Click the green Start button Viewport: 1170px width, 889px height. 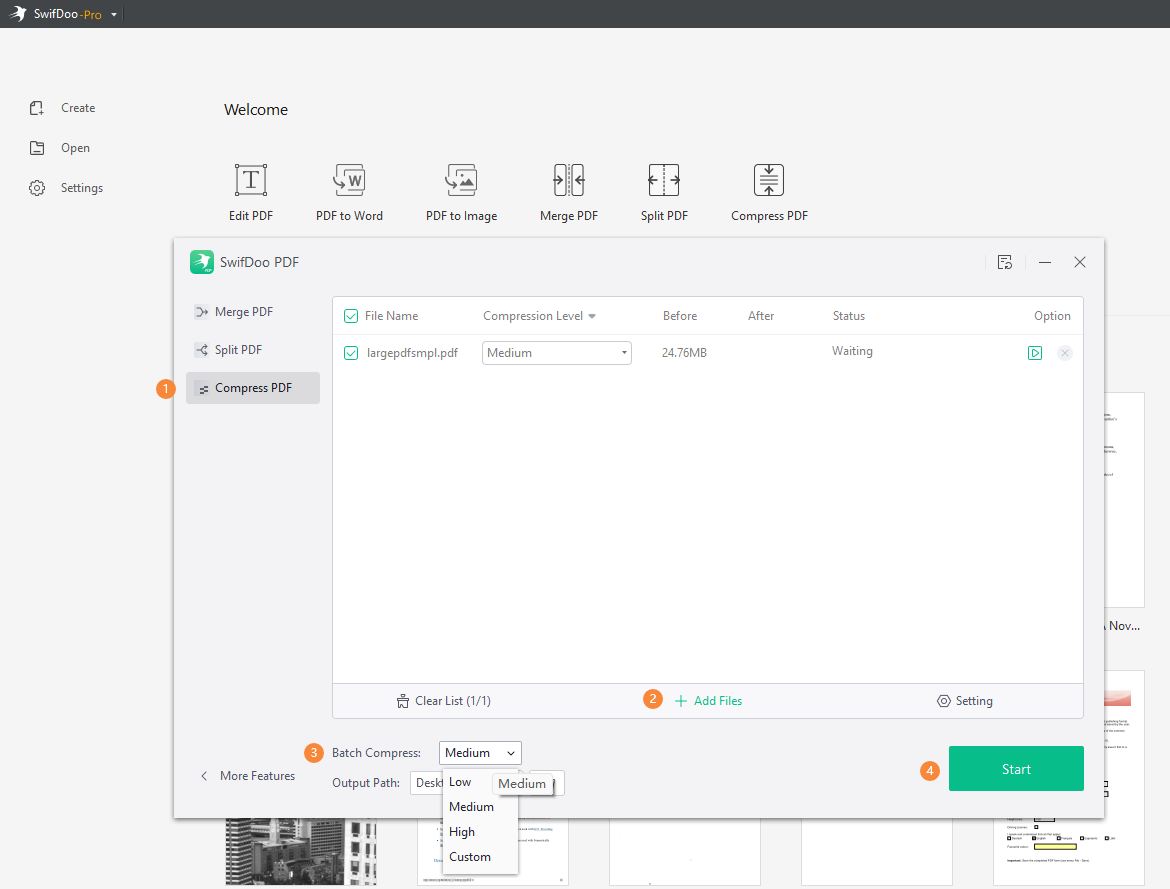[1016, 769]
